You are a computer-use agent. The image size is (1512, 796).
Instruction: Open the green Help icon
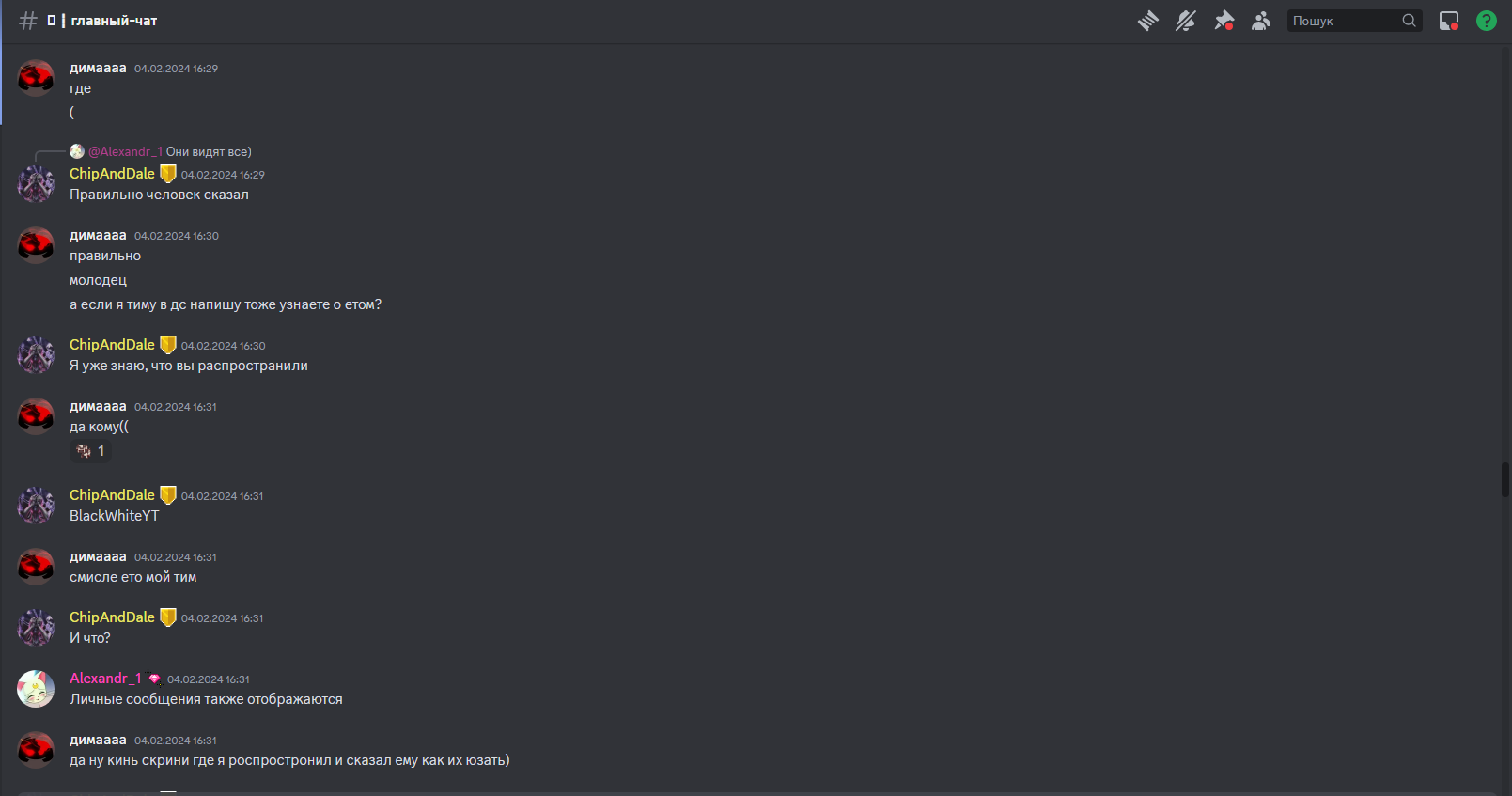1487,21
